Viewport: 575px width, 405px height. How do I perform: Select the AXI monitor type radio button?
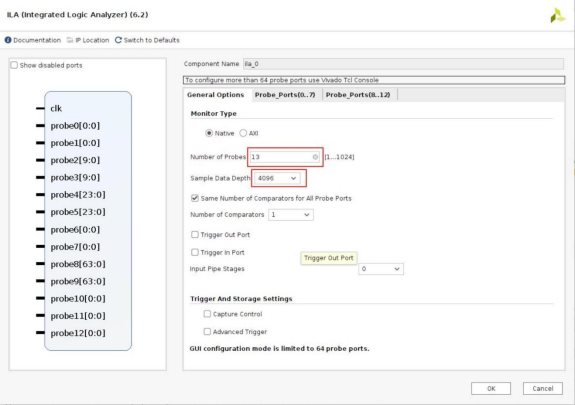click(243, 133)
